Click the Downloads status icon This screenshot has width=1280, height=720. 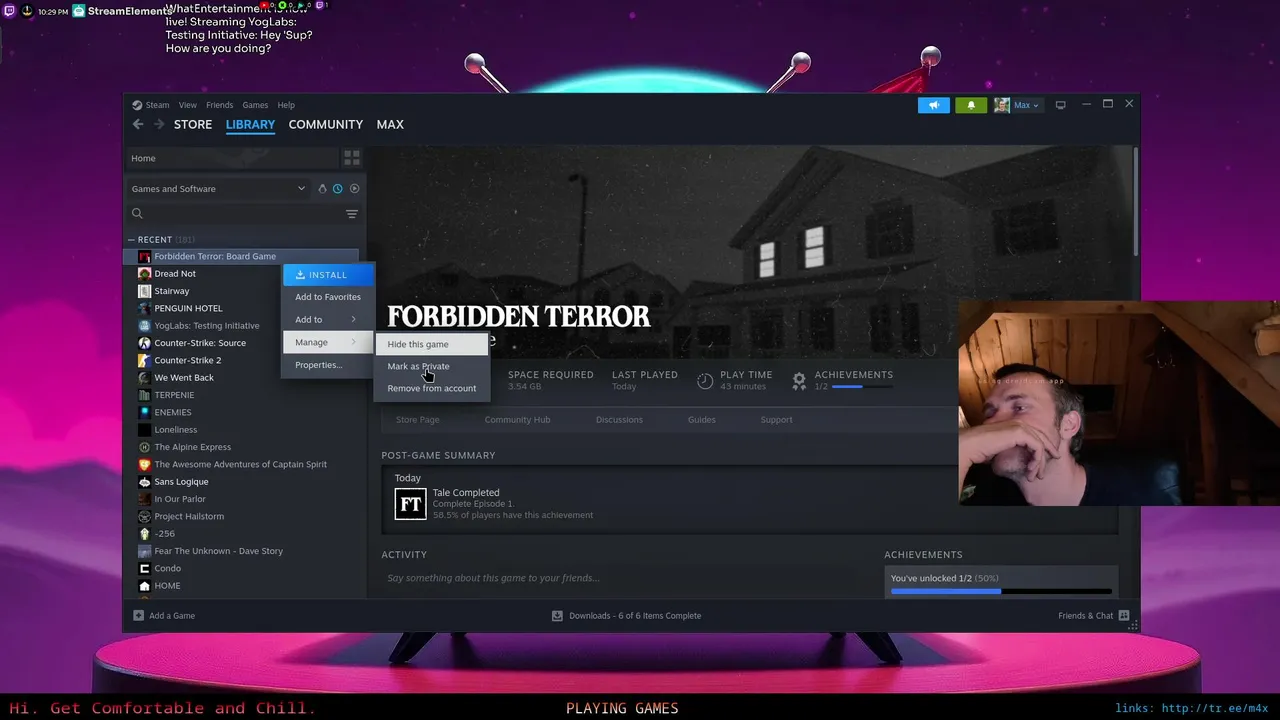[557, 616]
